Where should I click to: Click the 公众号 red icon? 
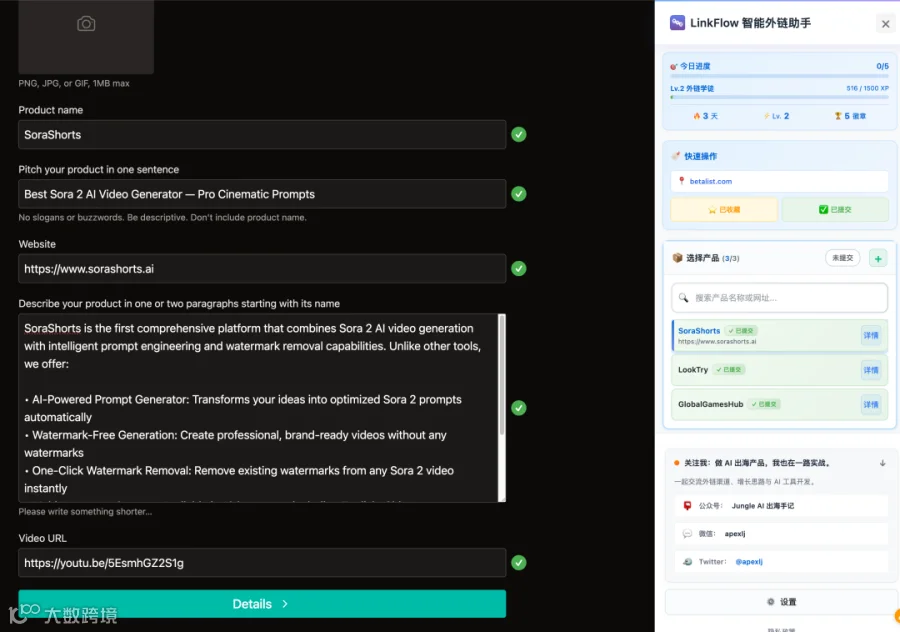pos(687,506)
